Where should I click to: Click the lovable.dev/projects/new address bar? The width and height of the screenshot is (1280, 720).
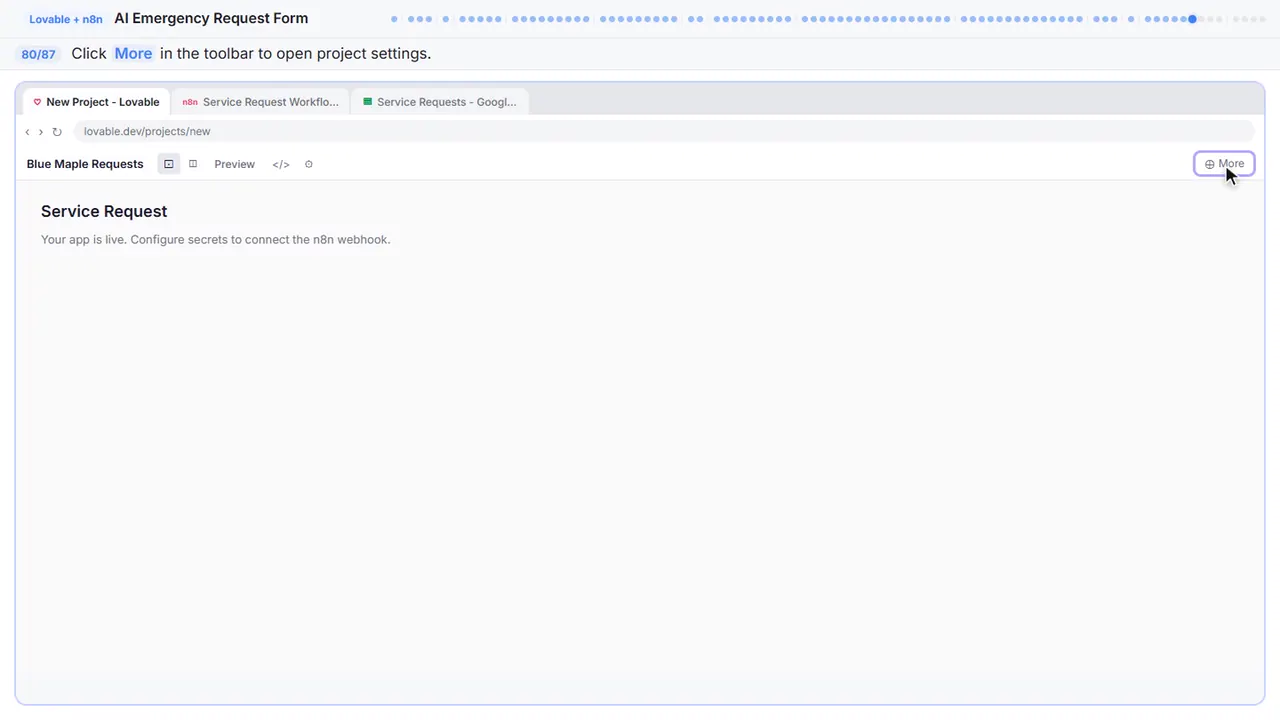click(x=663, y=131)
